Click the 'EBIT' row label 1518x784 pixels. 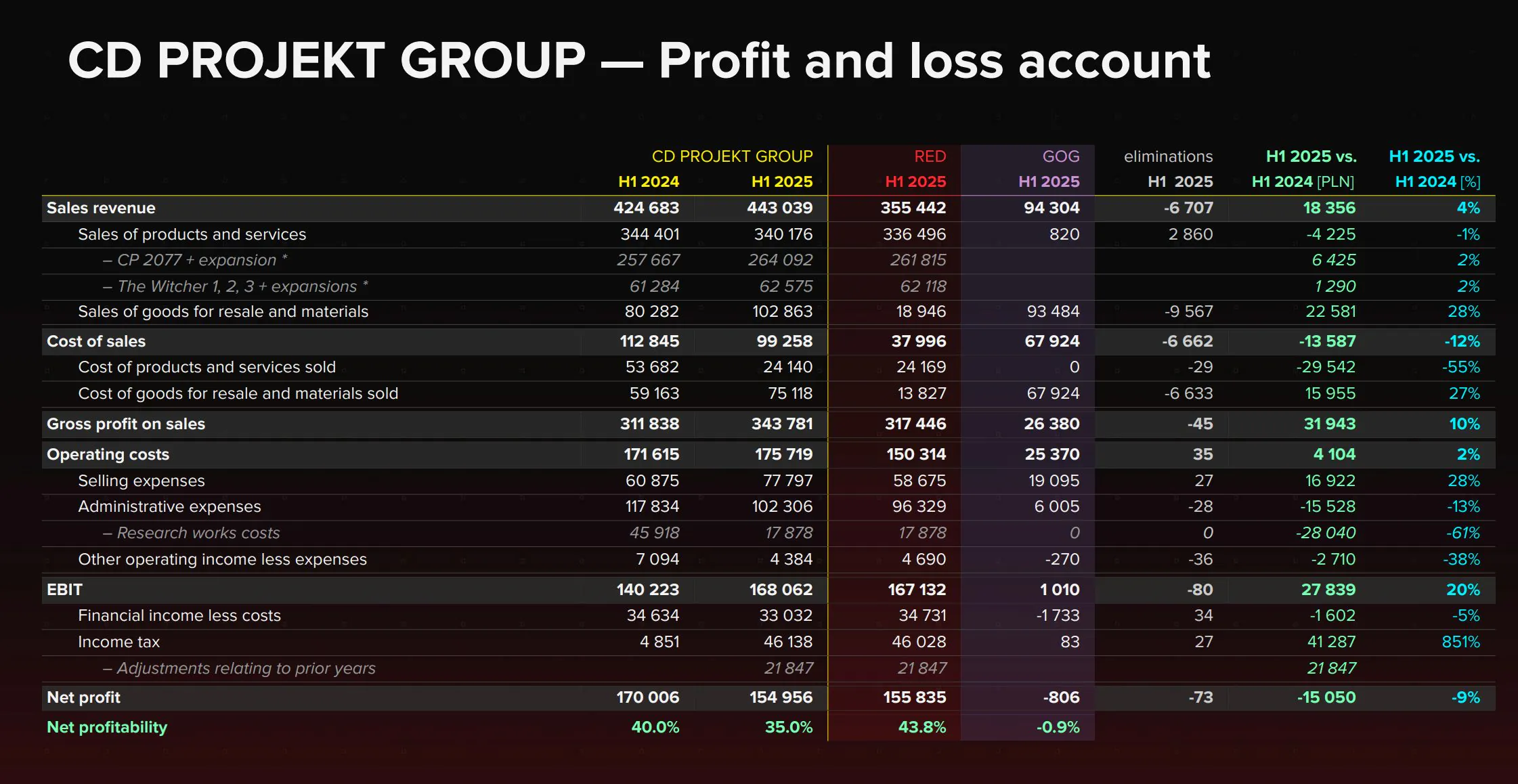64,590
